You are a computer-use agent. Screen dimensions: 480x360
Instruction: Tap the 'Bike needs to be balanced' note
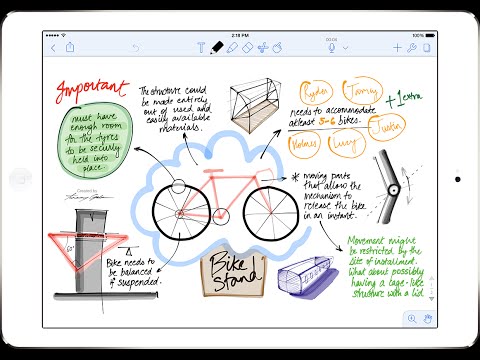tap(134, 272)
